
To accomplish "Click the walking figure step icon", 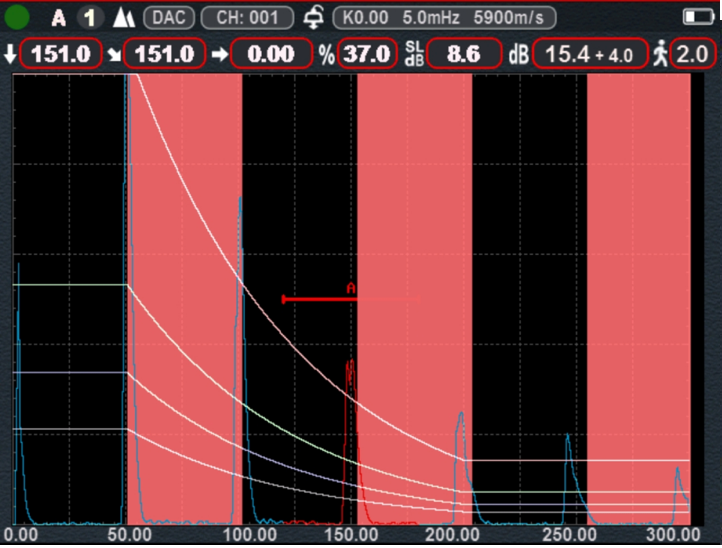I will pyautogui.click(x=659, y=54).
